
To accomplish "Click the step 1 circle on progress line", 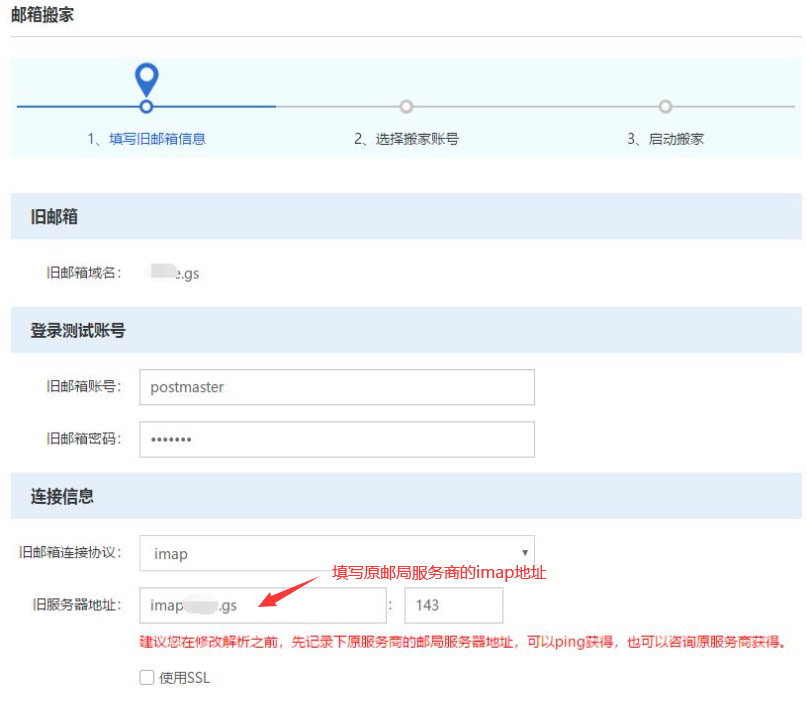I will coord(147,106).
